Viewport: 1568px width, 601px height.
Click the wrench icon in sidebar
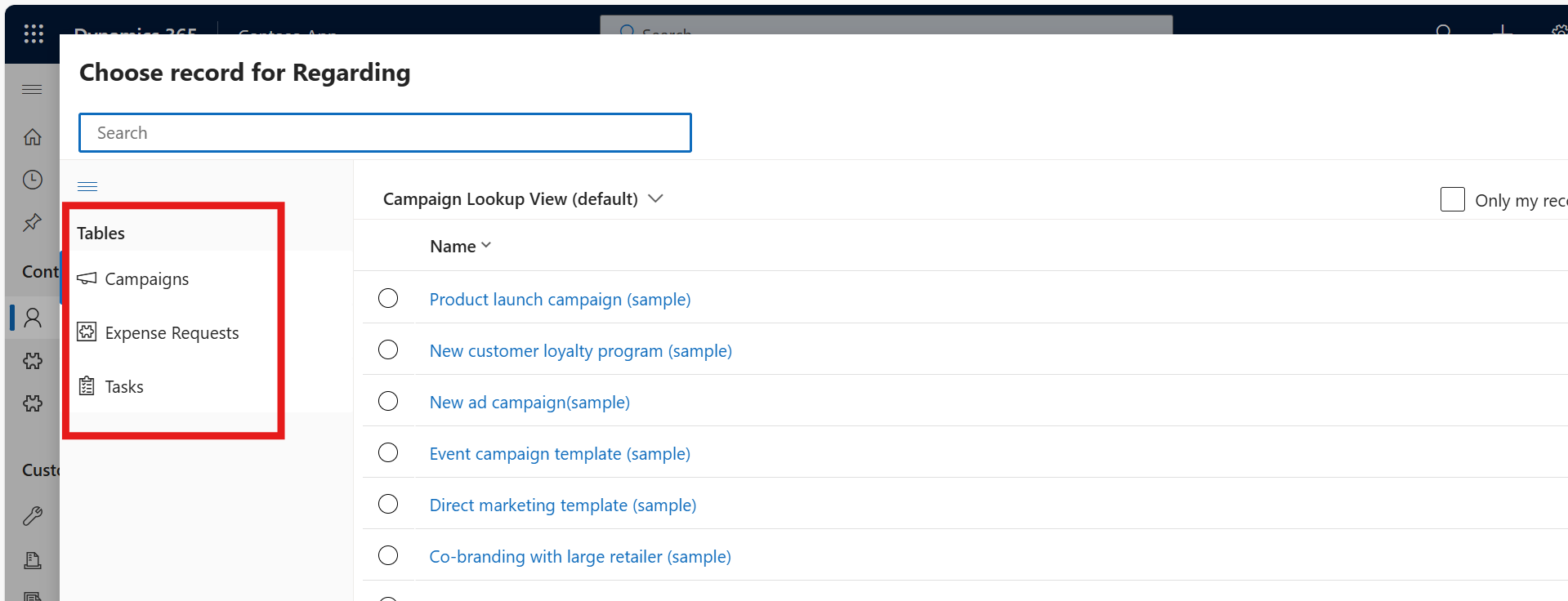[33, 516]
